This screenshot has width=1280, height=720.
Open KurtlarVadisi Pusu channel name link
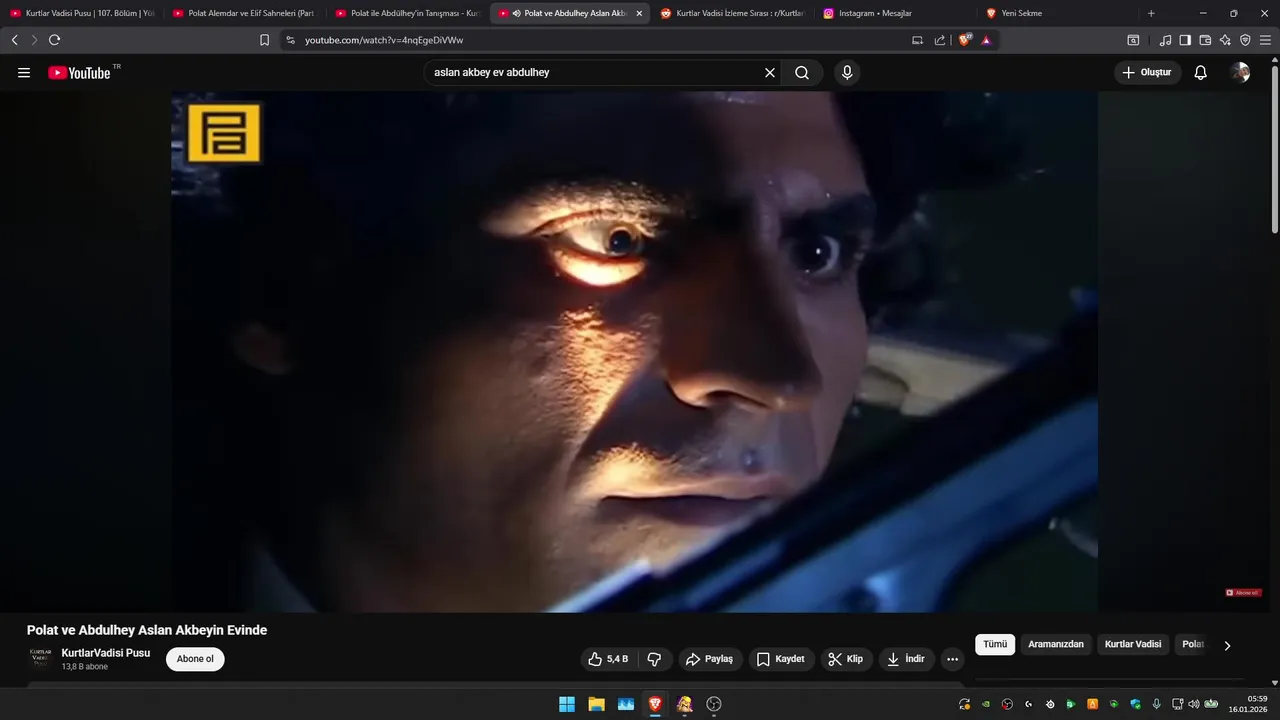[x=106, y=653]
